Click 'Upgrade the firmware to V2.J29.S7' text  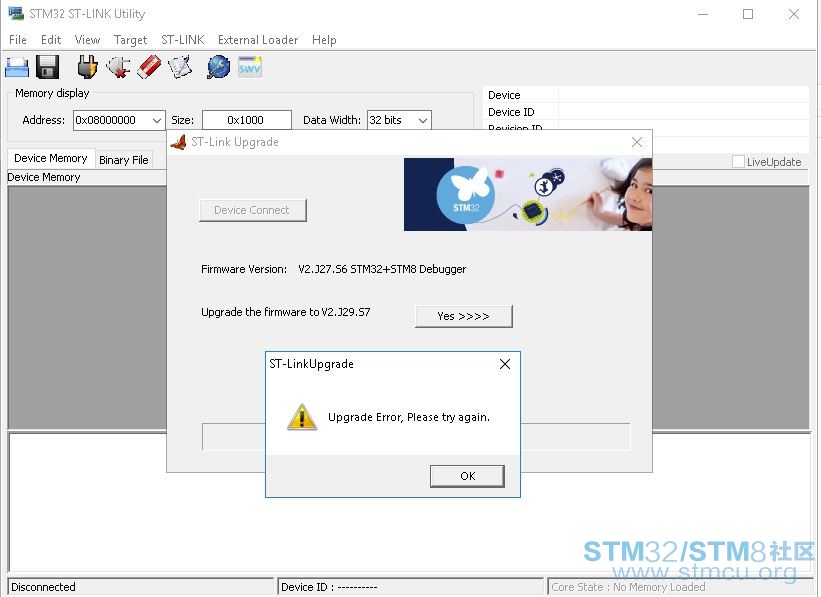(x=285, y=312)
